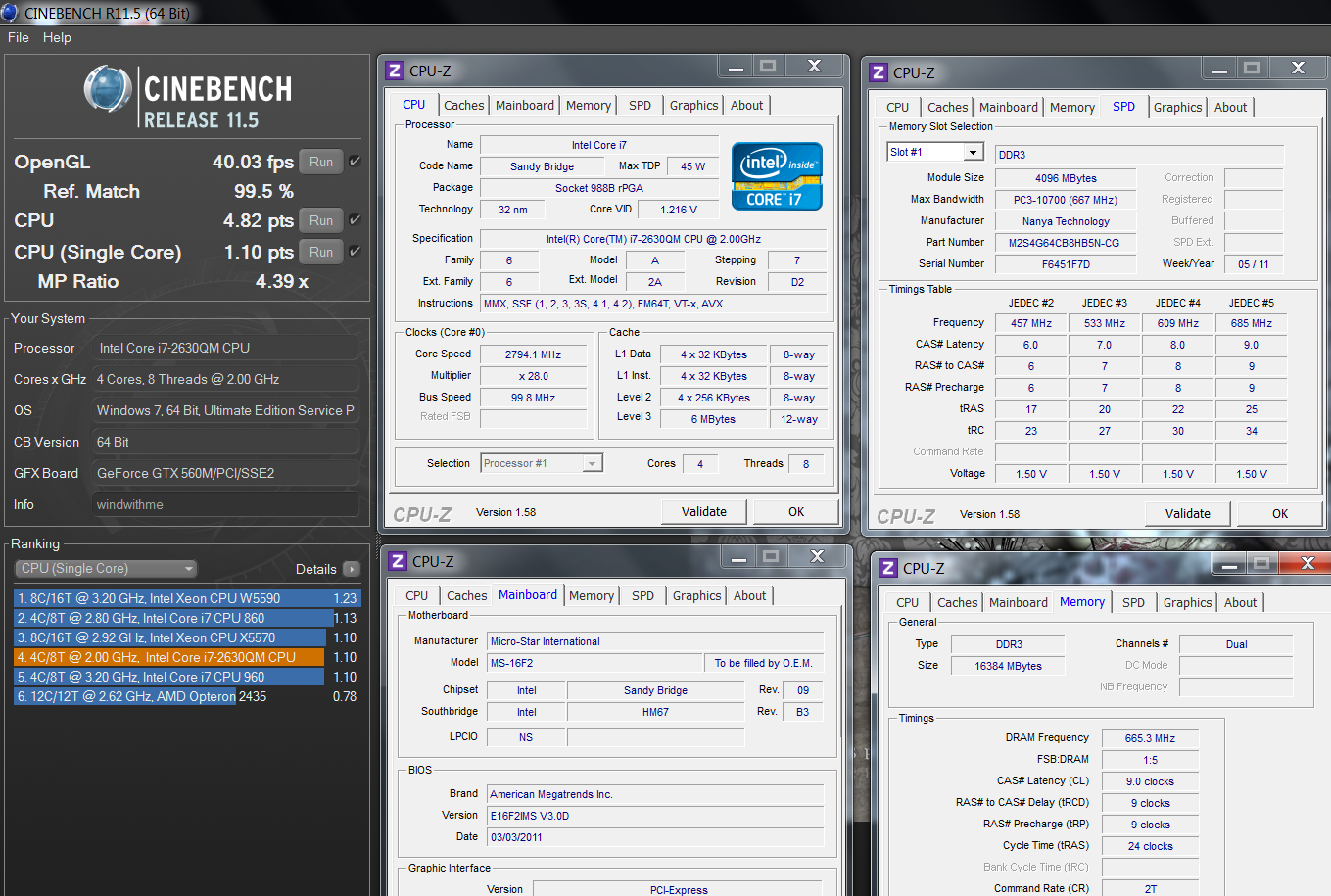Open the Details arrow icon in Ranking
This screenshot has height=896, width=1331.
pos(352,569)
